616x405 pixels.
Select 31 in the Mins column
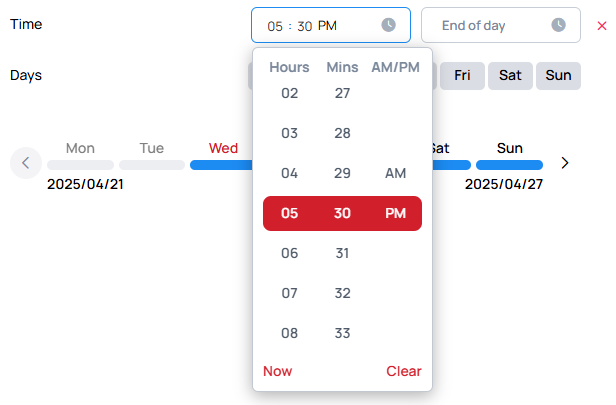(x=342, y=253)
